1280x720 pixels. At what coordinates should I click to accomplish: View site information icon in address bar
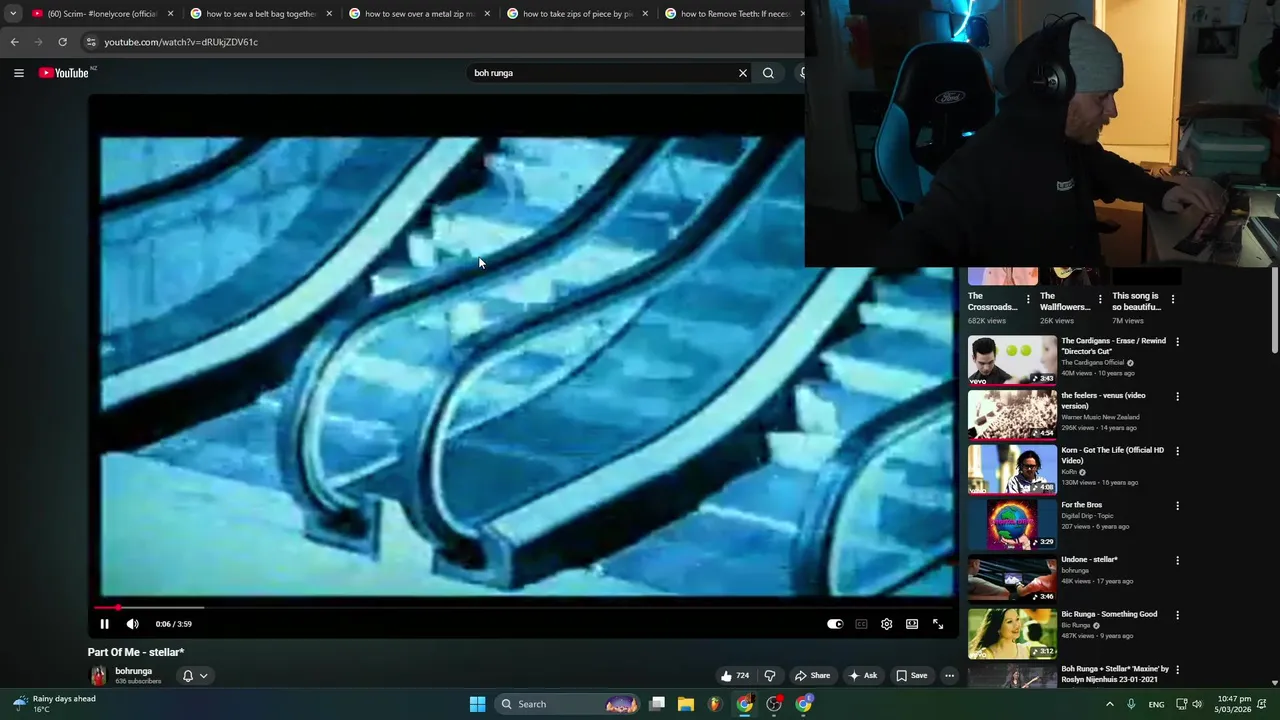pyautogui.click(x=91, y=42)
